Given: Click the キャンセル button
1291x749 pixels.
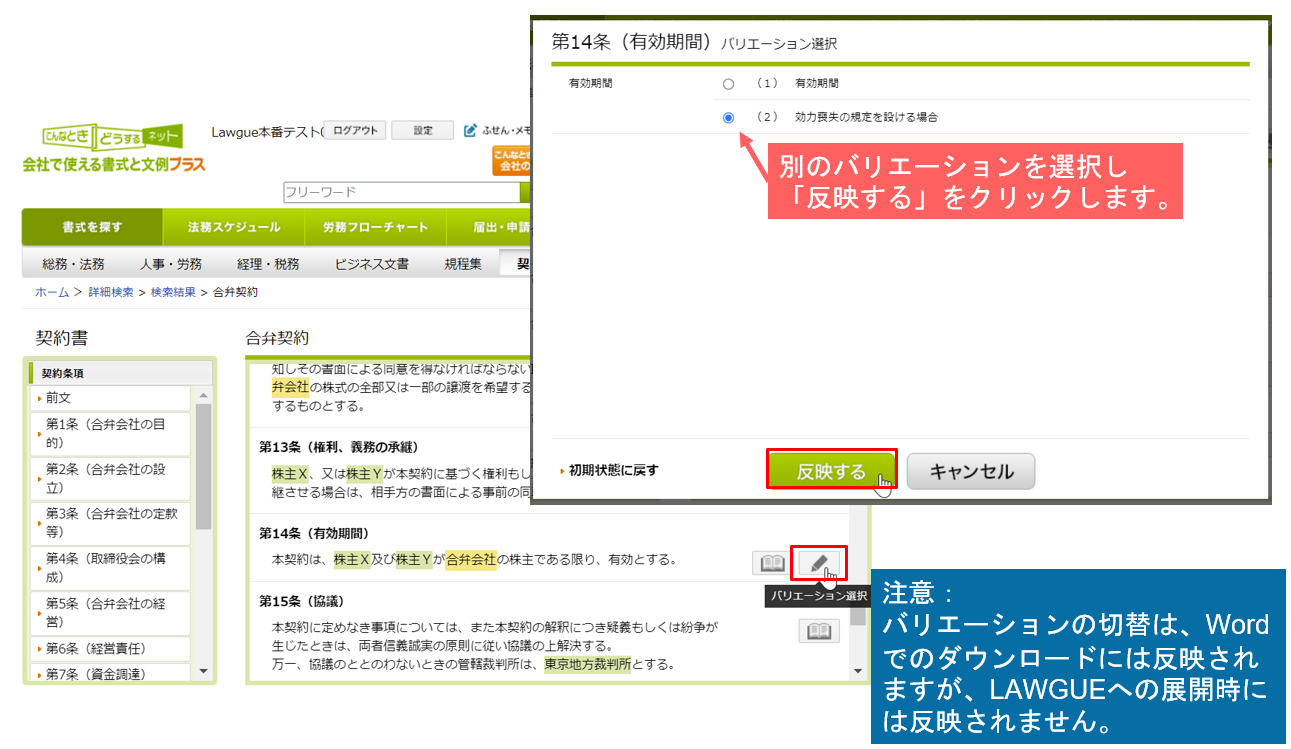Looking at the screenshot, I should click(970, 471).
